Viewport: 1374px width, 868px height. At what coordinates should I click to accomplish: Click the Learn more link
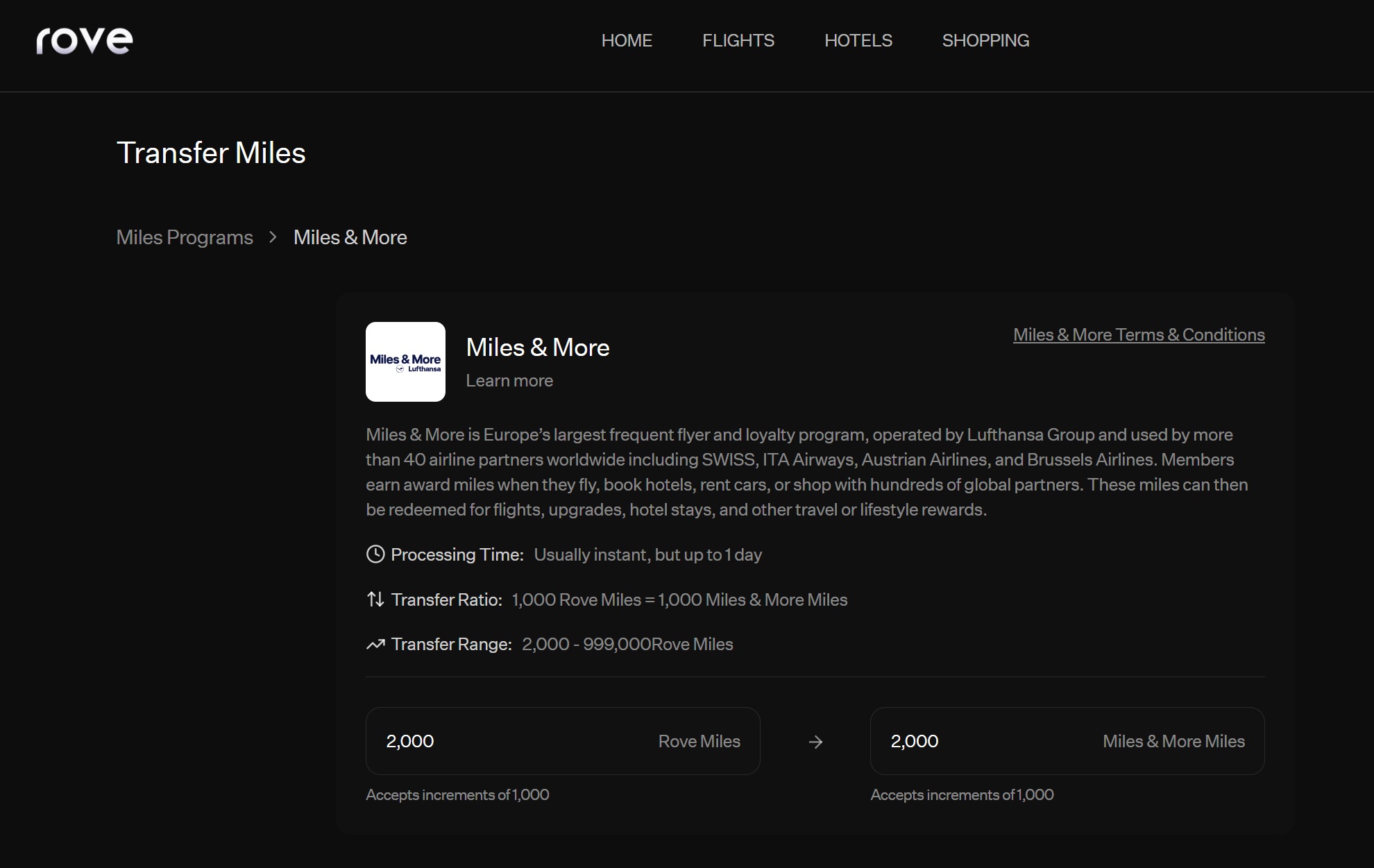(509, 381)
